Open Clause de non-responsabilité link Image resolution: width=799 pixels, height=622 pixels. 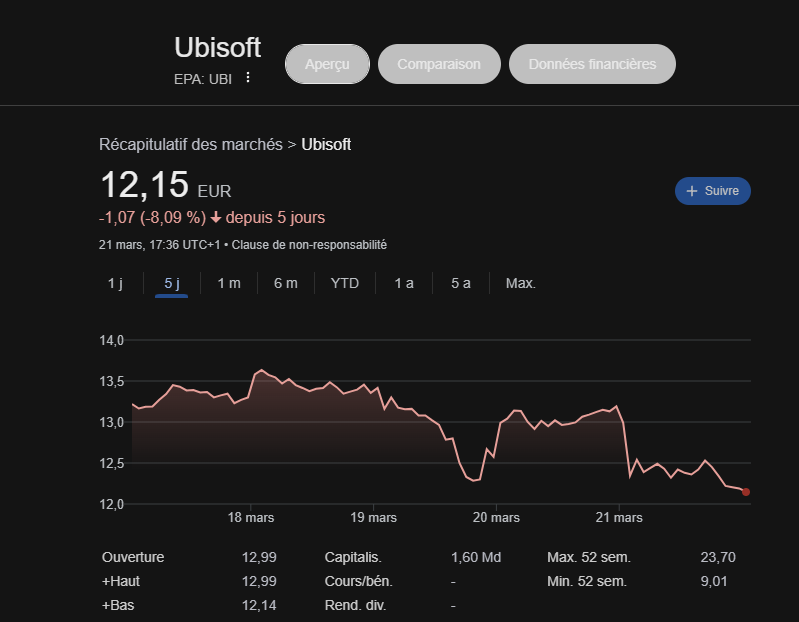pyautogui.click(x=309, y=245)
